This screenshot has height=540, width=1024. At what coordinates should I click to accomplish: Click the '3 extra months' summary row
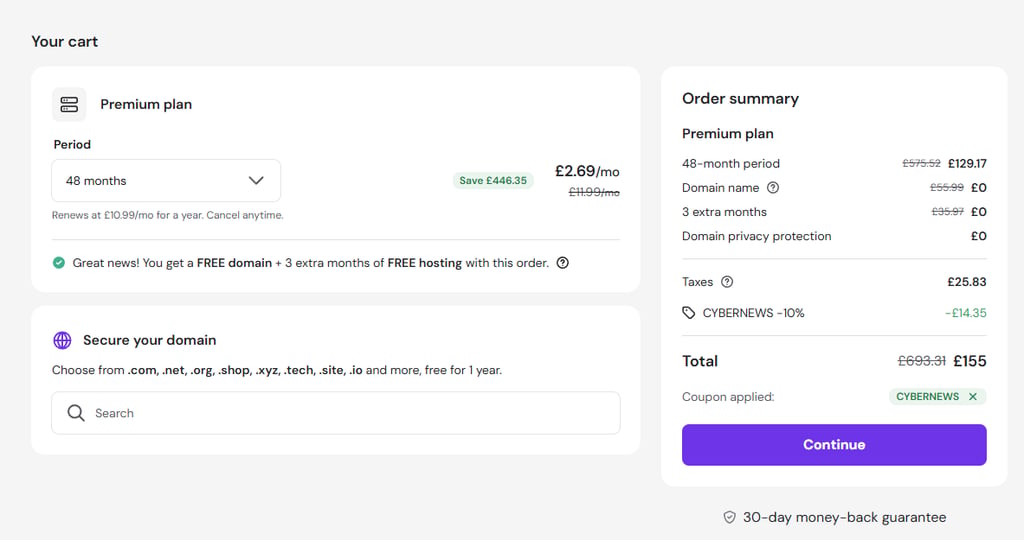point(834,212)
